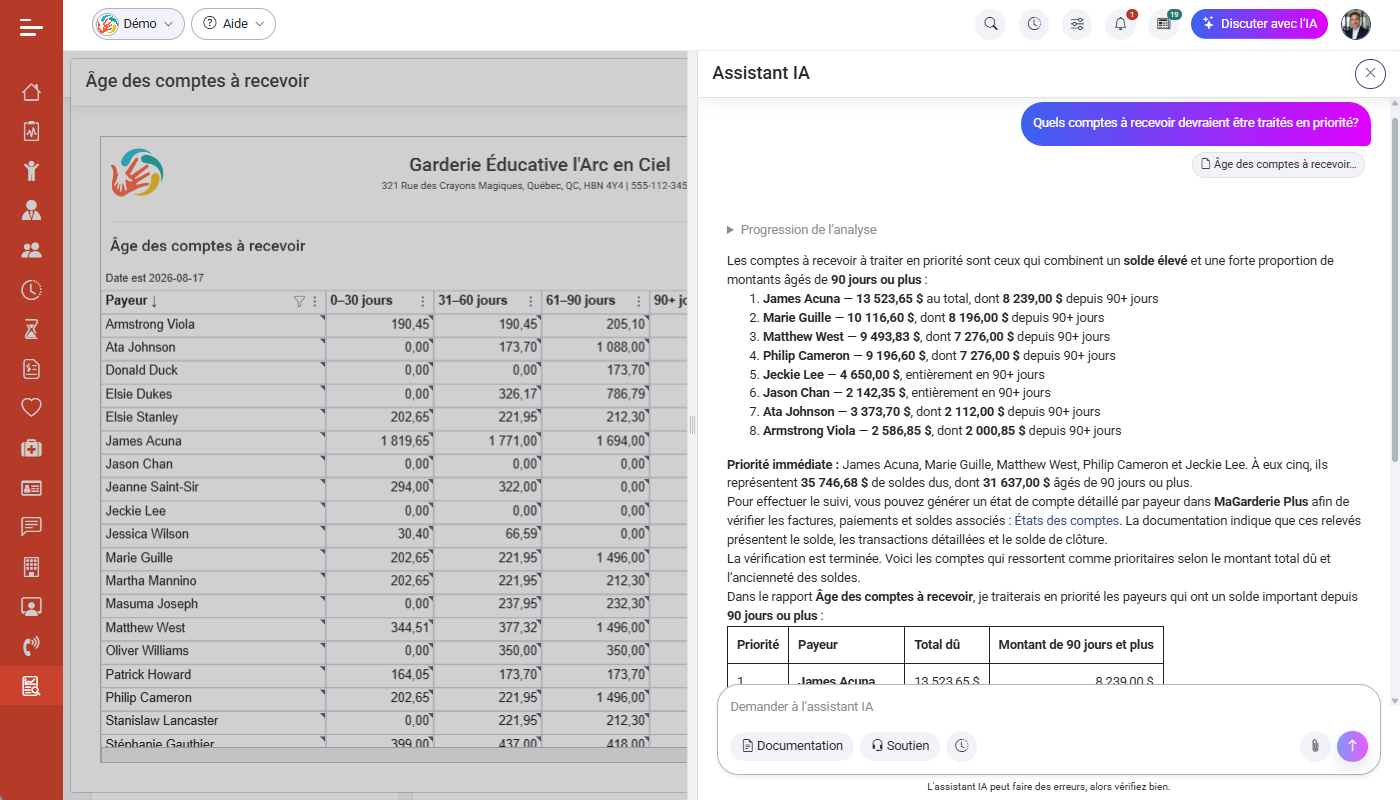Go to the Home icon in sidebar
1400x800 pixels.
pyautogui.click(x=31, y=92)
